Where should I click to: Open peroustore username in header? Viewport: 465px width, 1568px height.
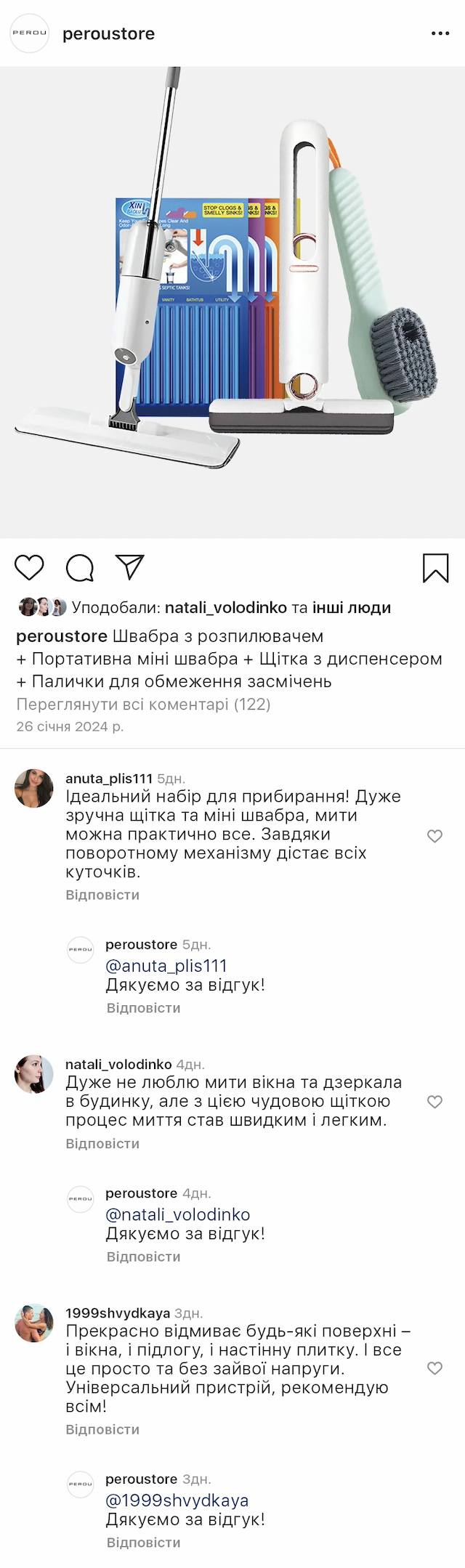(108, 33)
